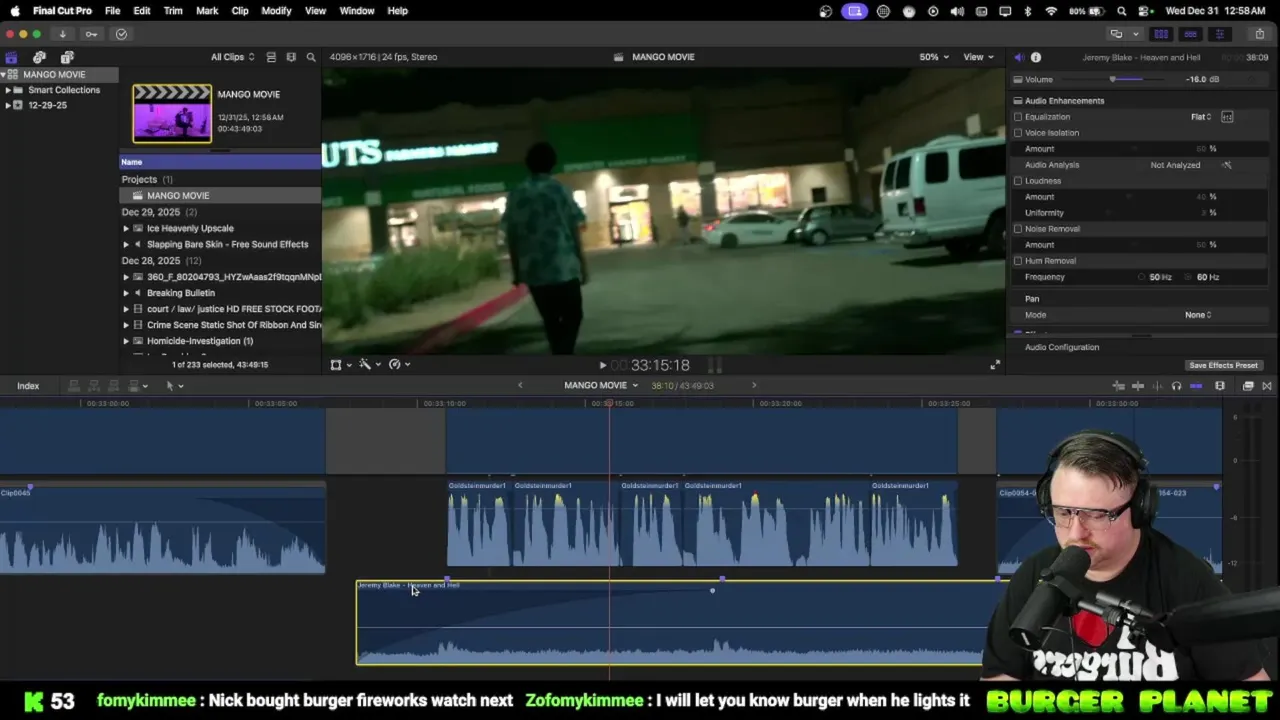Enter viewer fullscreen with expand arrows icon
The width and height of the screenshot is (1280, 720).
[994, 365]
